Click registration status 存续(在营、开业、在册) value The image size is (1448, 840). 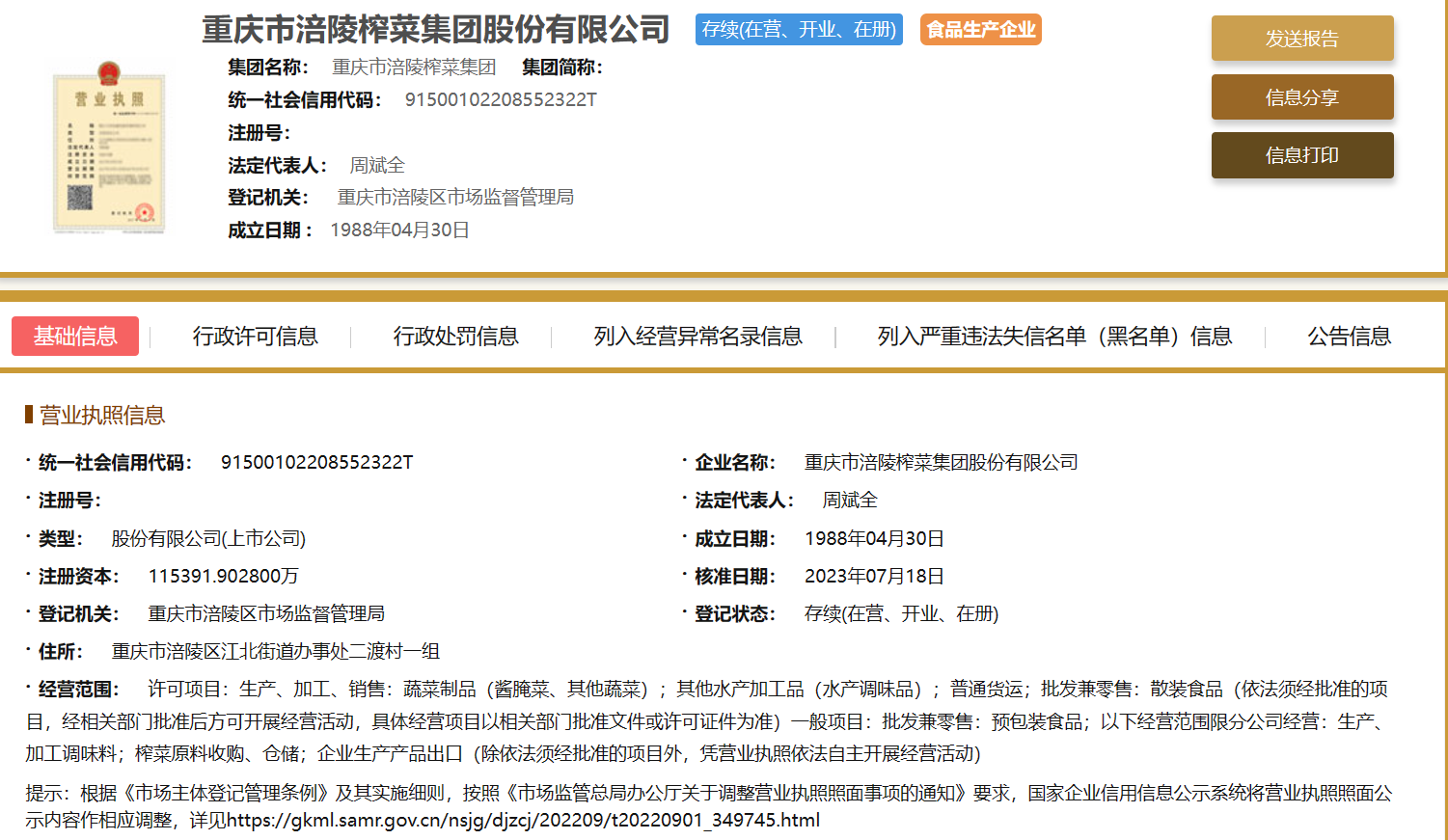[x=901, y=614]
